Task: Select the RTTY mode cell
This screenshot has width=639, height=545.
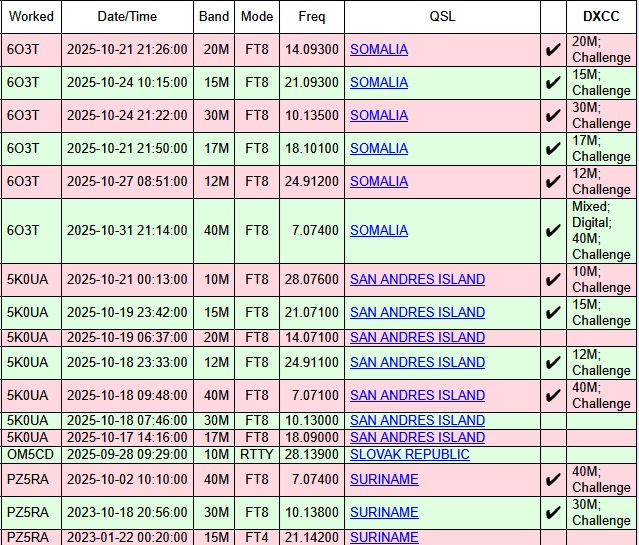Action: [257, 455]
